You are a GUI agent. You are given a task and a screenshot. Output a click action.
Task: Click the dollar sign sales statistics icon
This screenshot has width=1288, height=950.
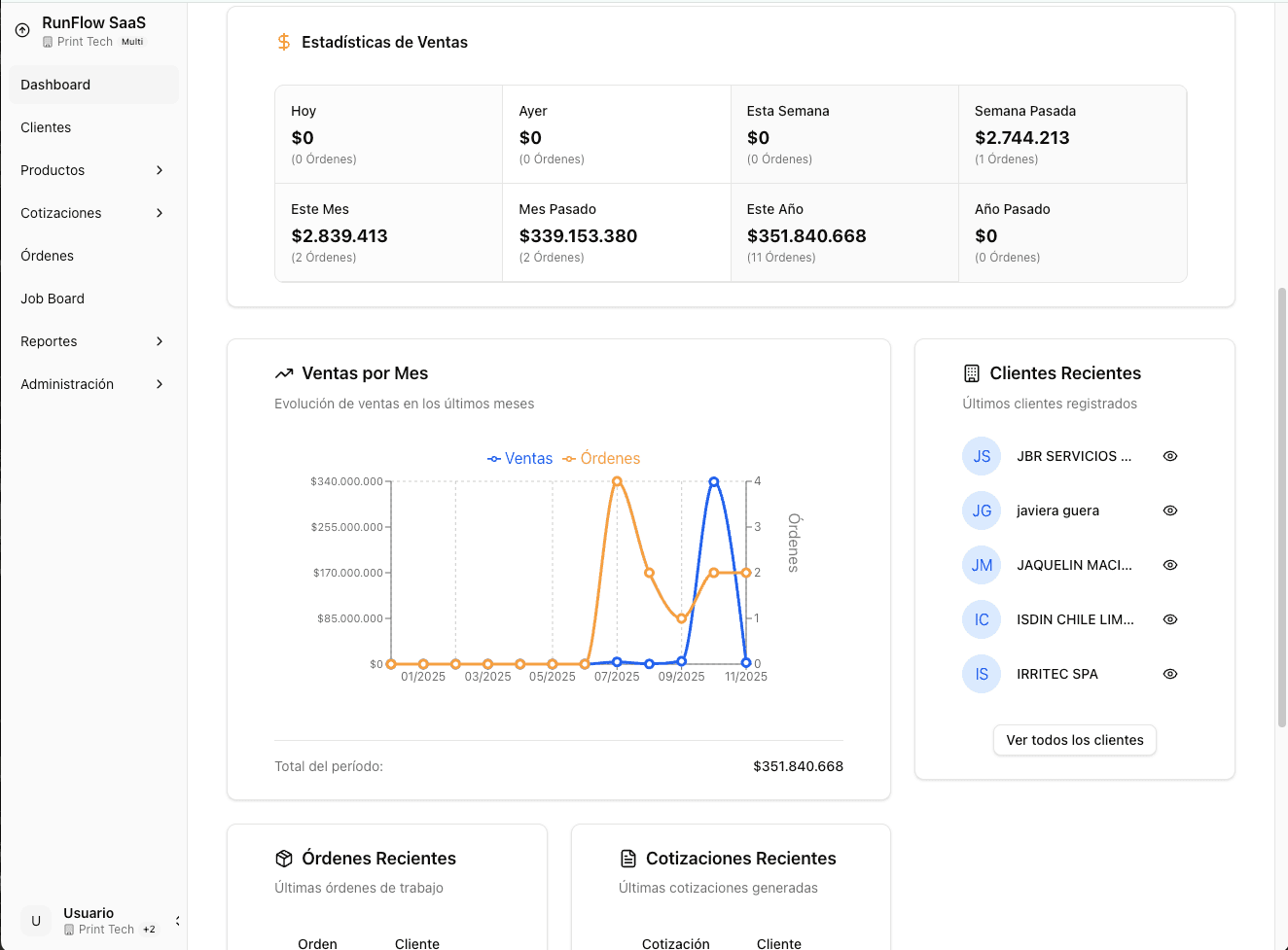tap(283, 42)
